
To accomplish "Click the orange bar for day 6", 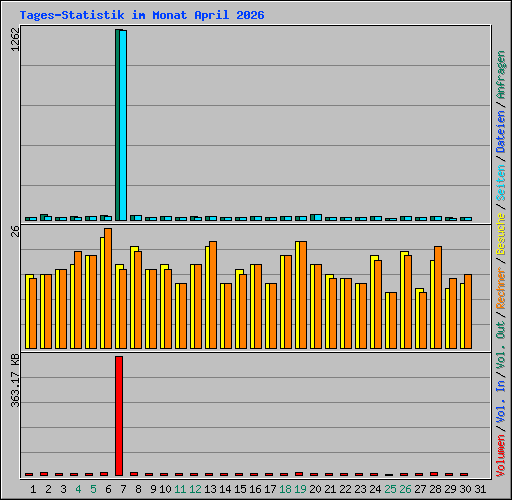I will coord(108,288).
